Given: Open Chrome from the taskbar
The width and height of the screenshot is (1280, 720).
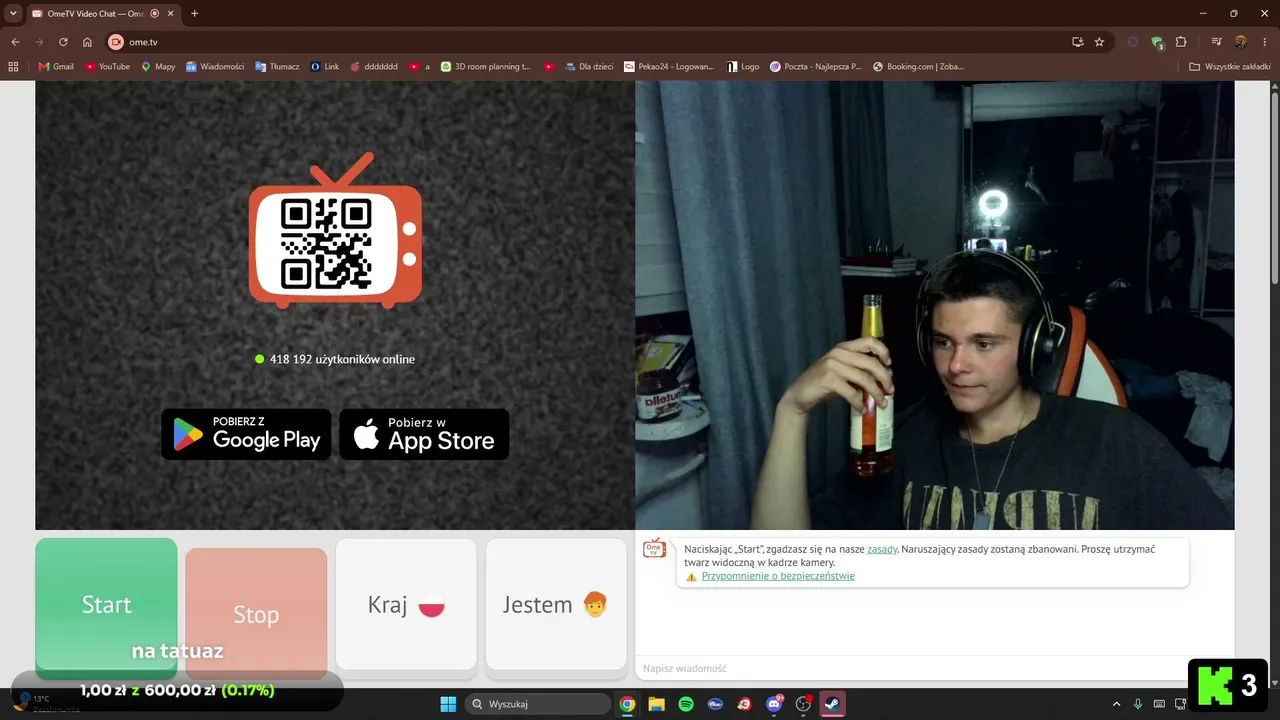Looking at the screenshot, I should tap(627, 704).
